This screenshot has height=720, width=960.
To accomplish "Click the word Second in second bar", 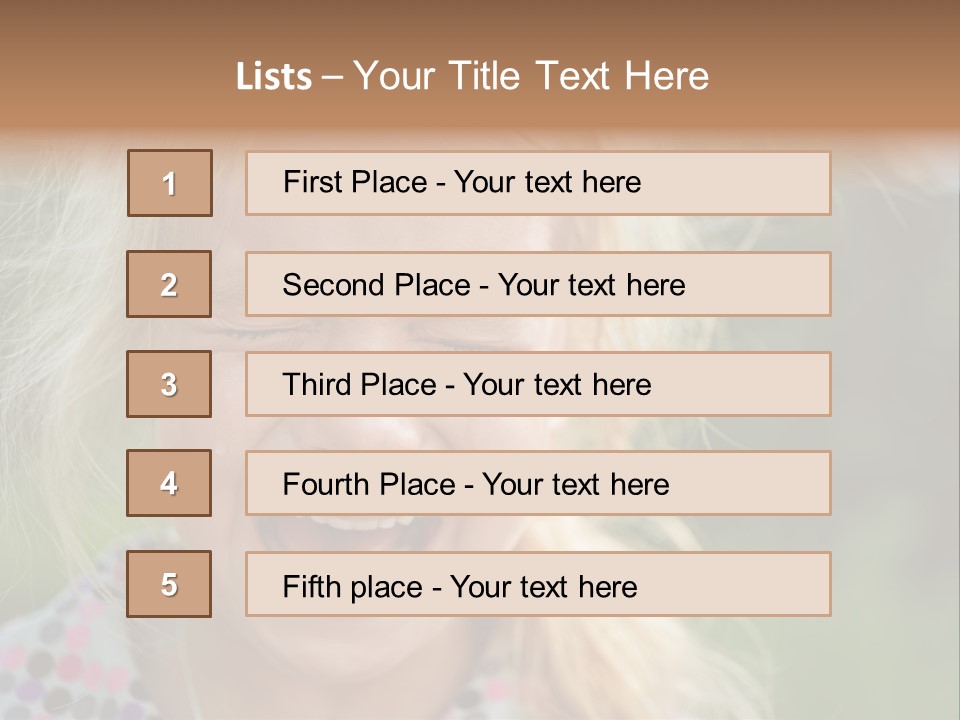I will click(x=334, y=285).
